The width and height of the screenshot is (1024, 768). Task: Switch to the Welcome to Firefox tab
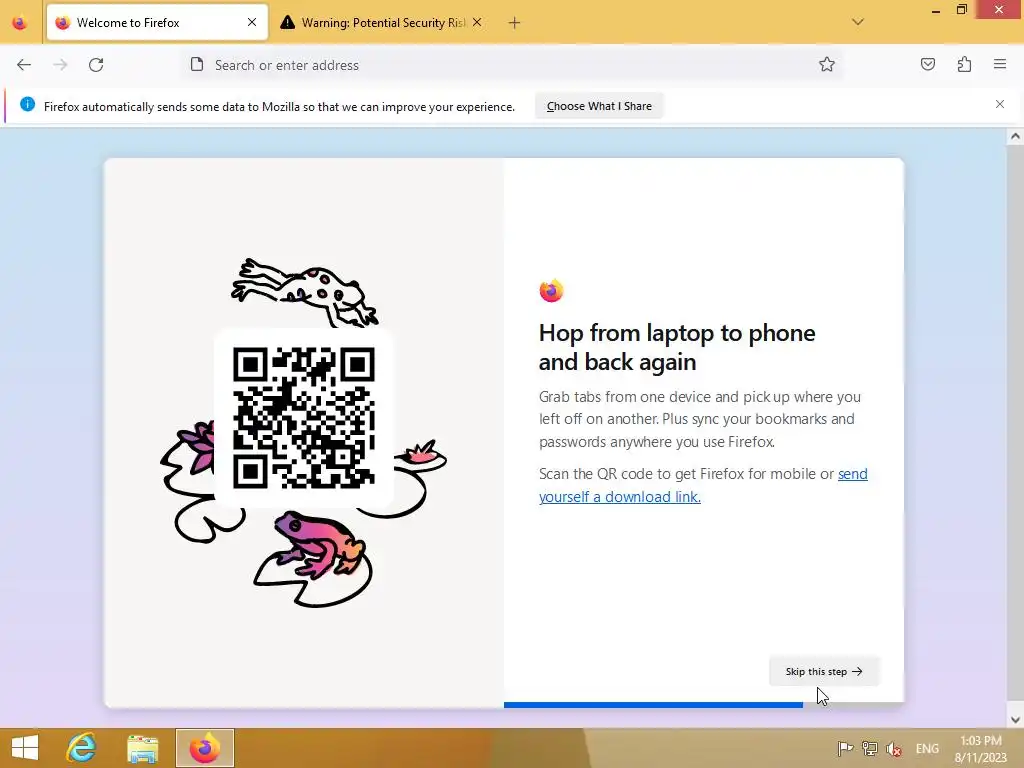point(157,23)
